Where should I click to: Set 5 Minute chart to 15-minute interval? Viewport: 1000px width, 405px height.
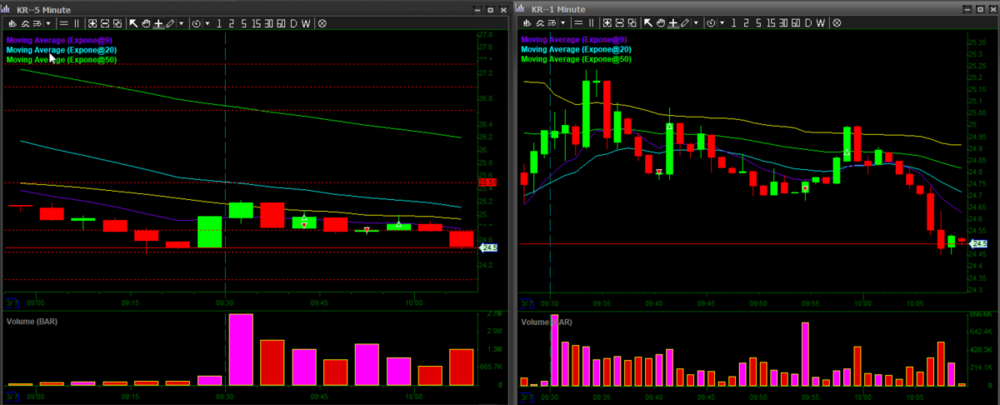click(x=254, y=22)
